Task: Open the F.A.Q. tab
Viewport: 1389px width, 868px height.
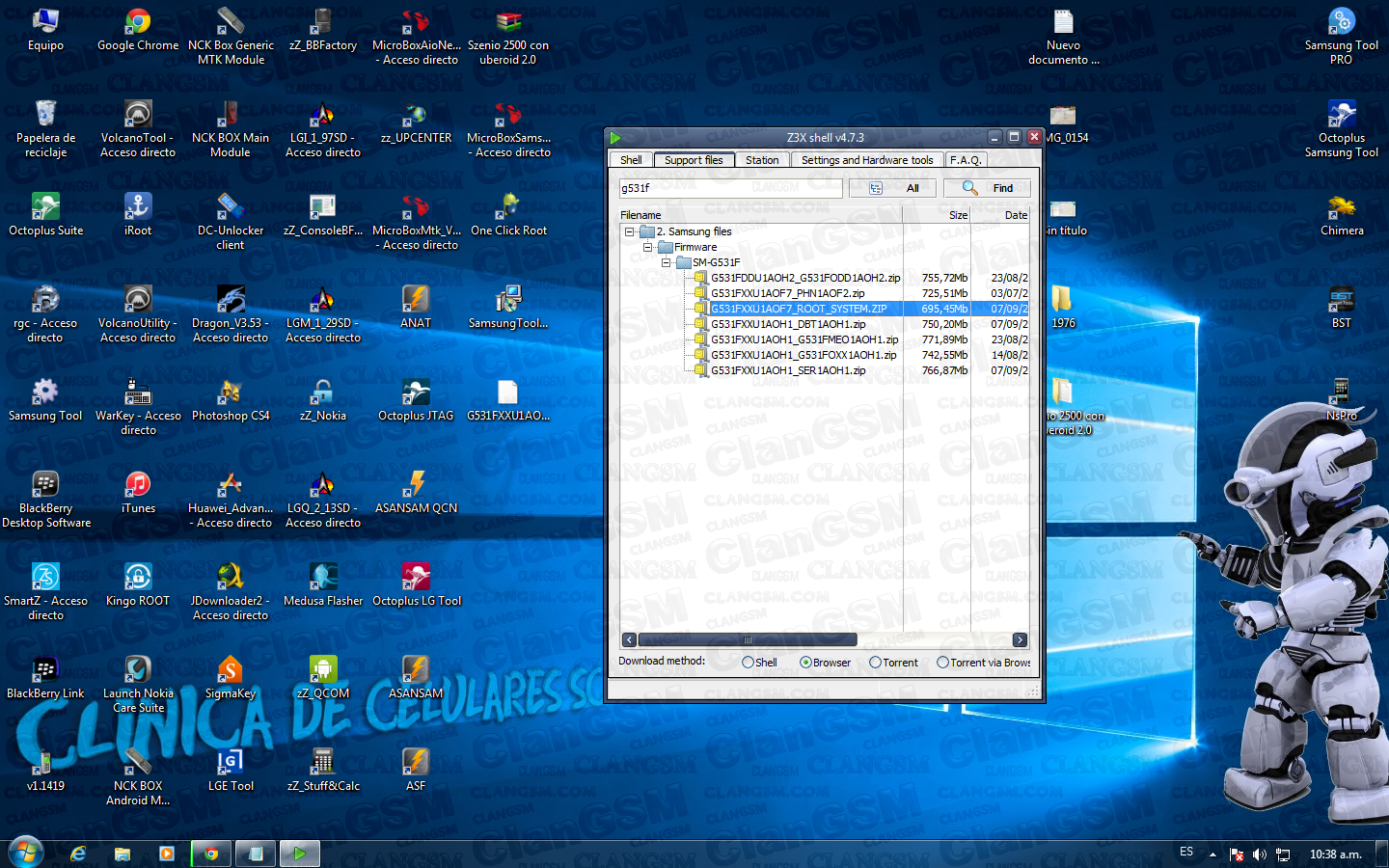Action: (965, 160)
